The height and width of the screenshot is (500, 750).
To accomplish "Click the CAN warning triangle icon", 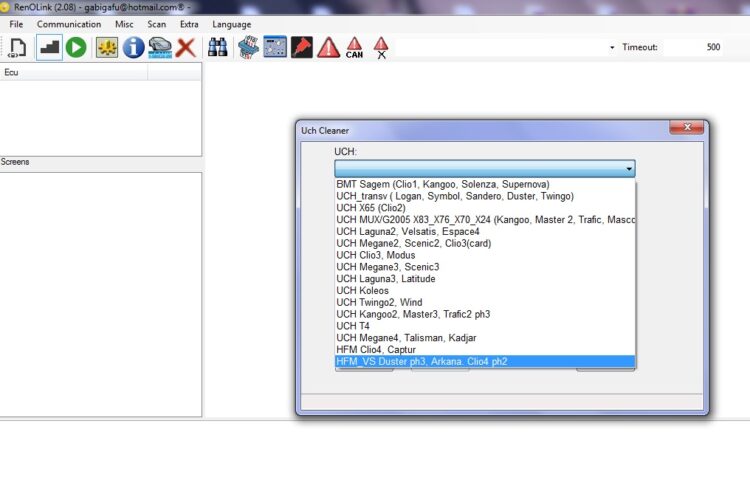I will pyautogui.click(x=354, y=47).
